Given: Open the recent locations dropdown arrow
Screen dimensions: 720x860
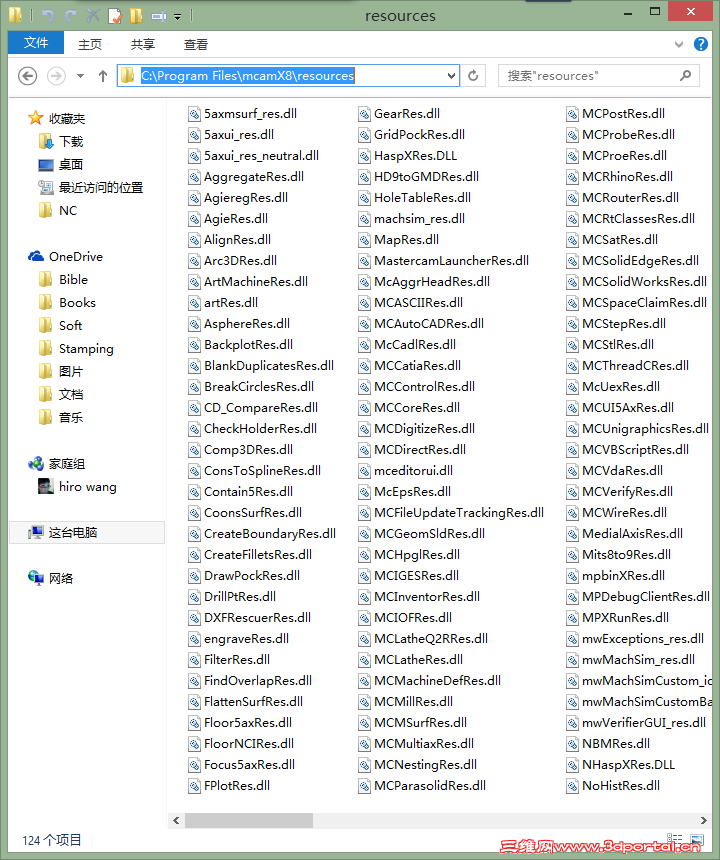Looking at the screenshot, I should click(81, 76).
